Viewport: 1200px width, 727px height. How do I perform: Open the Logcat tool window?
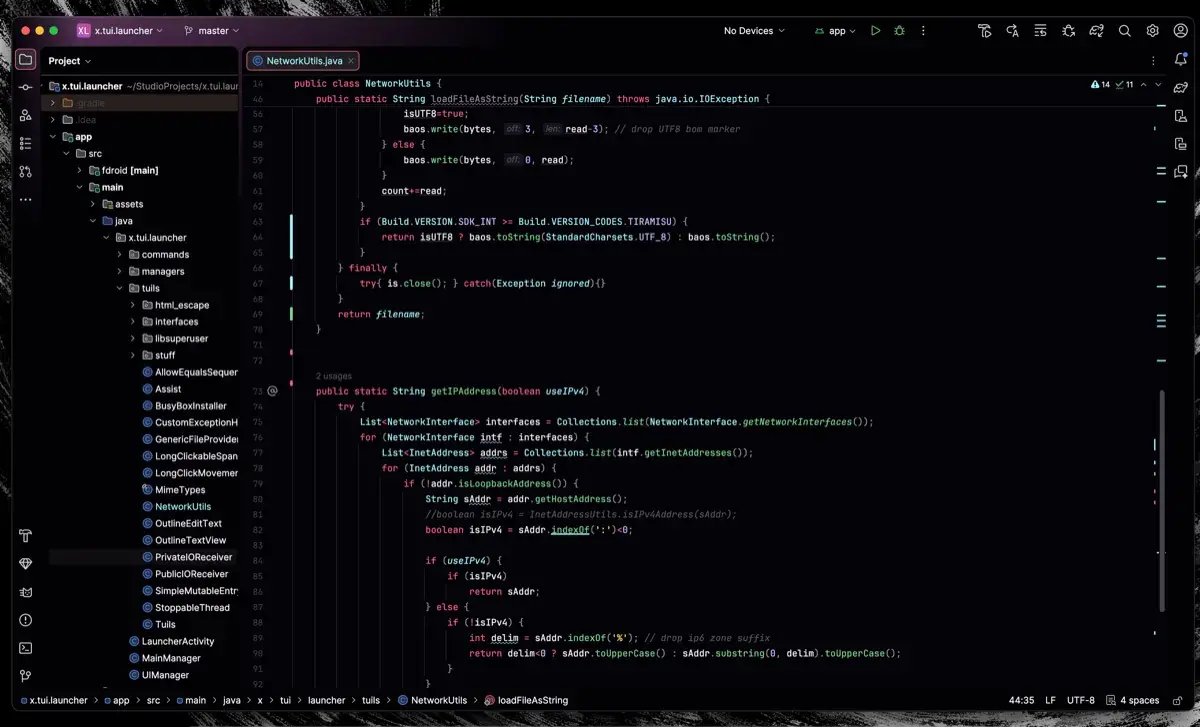click(26, 592)
